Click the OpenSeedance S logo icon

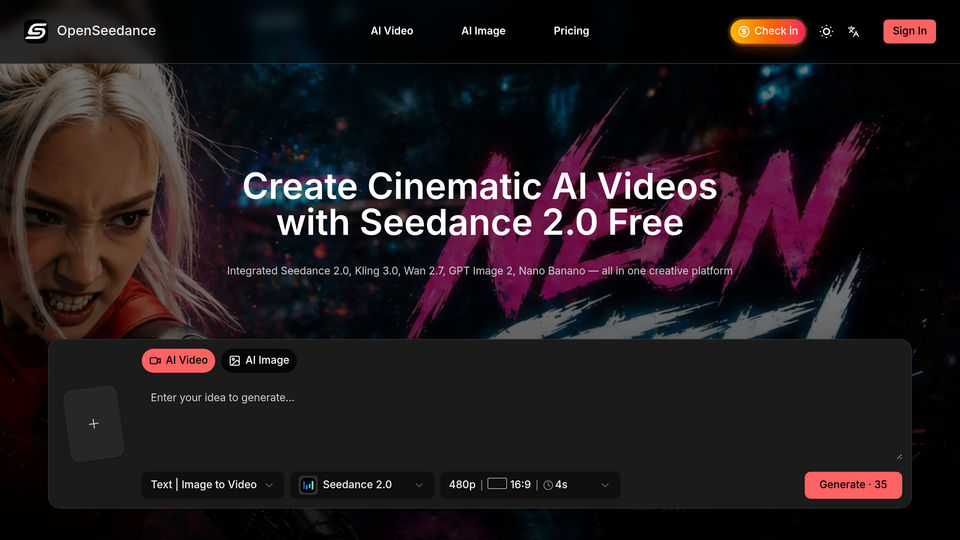click(36, 31)
